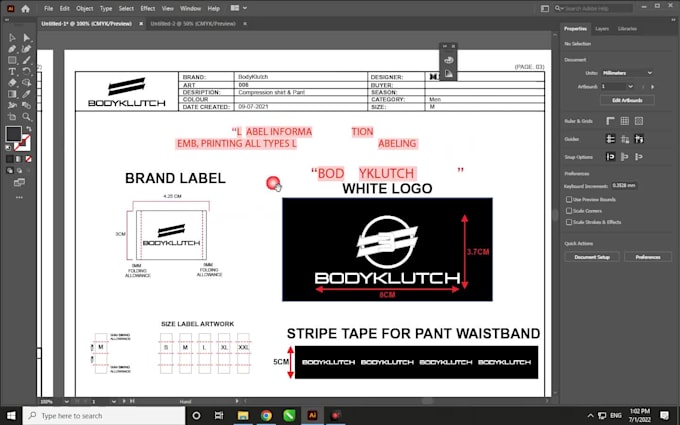Open the Units Millimeters dropdown

pos(627,73)
